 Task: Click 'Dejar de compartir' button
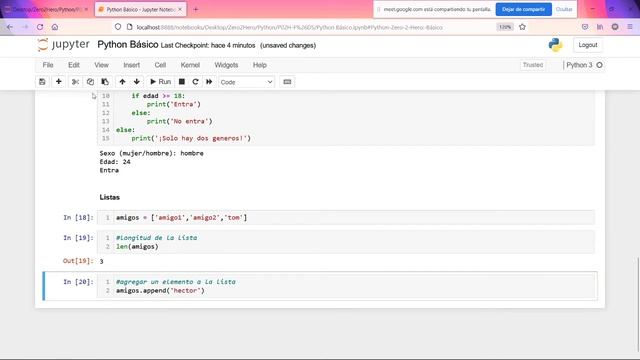pyautogui.click(x=523, y=9)
